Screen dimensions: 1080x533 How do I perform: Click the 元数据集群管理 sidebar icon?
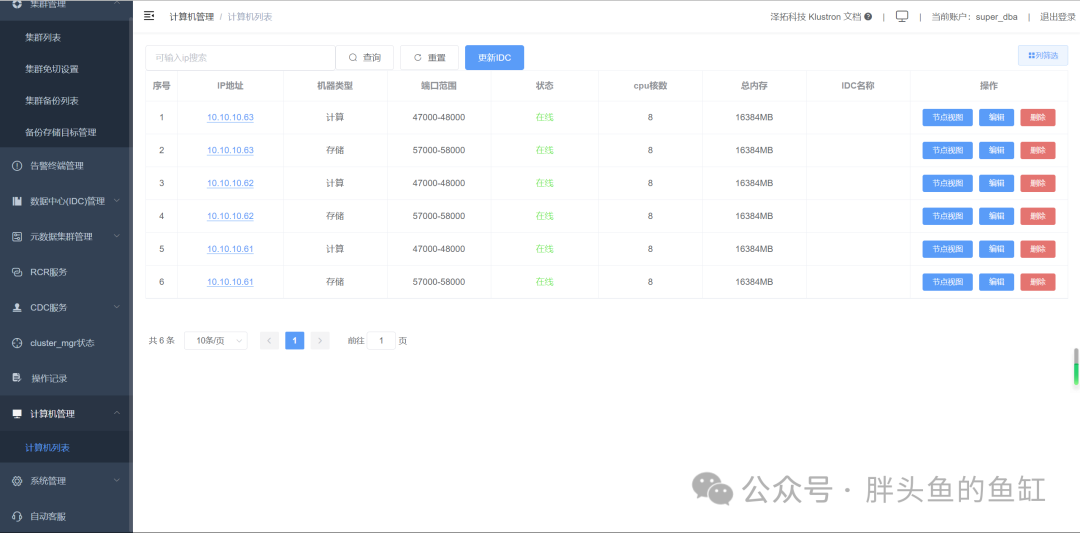coord(17,236)
